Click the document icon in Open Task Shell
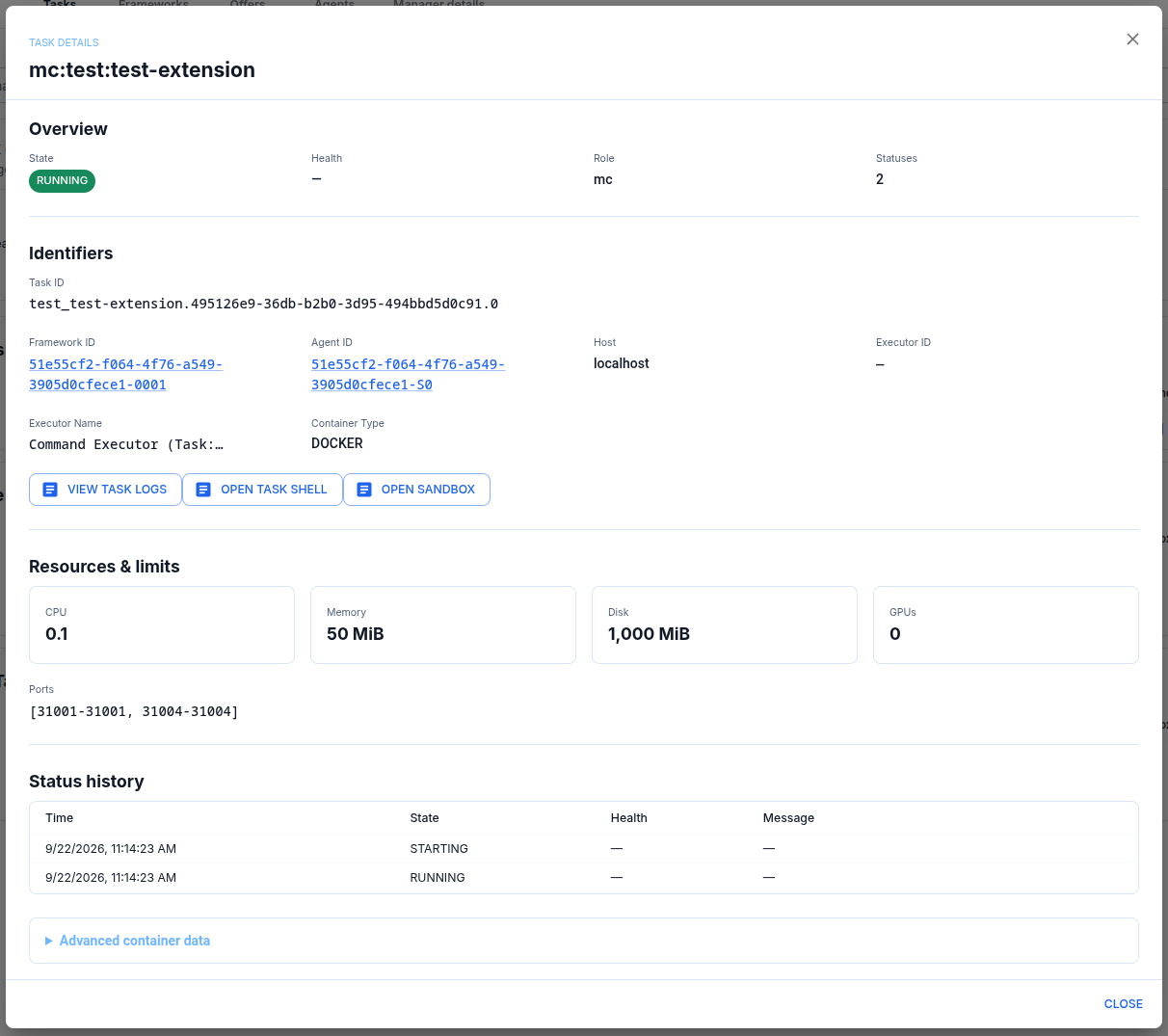The image size is (1168, 1036). coord(203,490)
